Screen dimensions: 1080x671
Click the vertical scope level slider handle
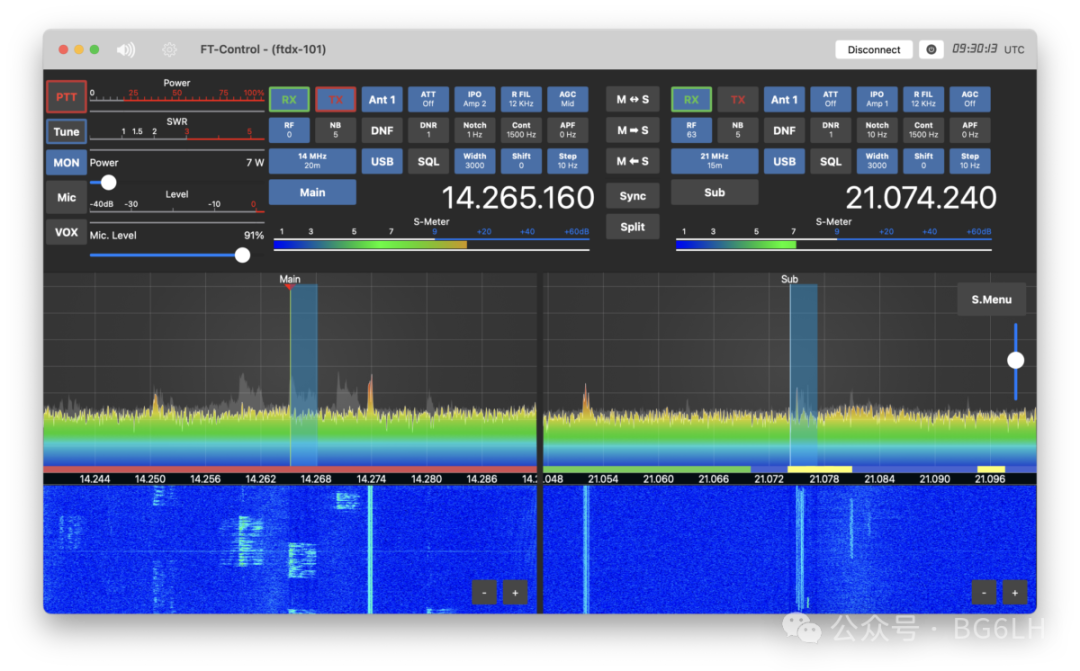1015,360
